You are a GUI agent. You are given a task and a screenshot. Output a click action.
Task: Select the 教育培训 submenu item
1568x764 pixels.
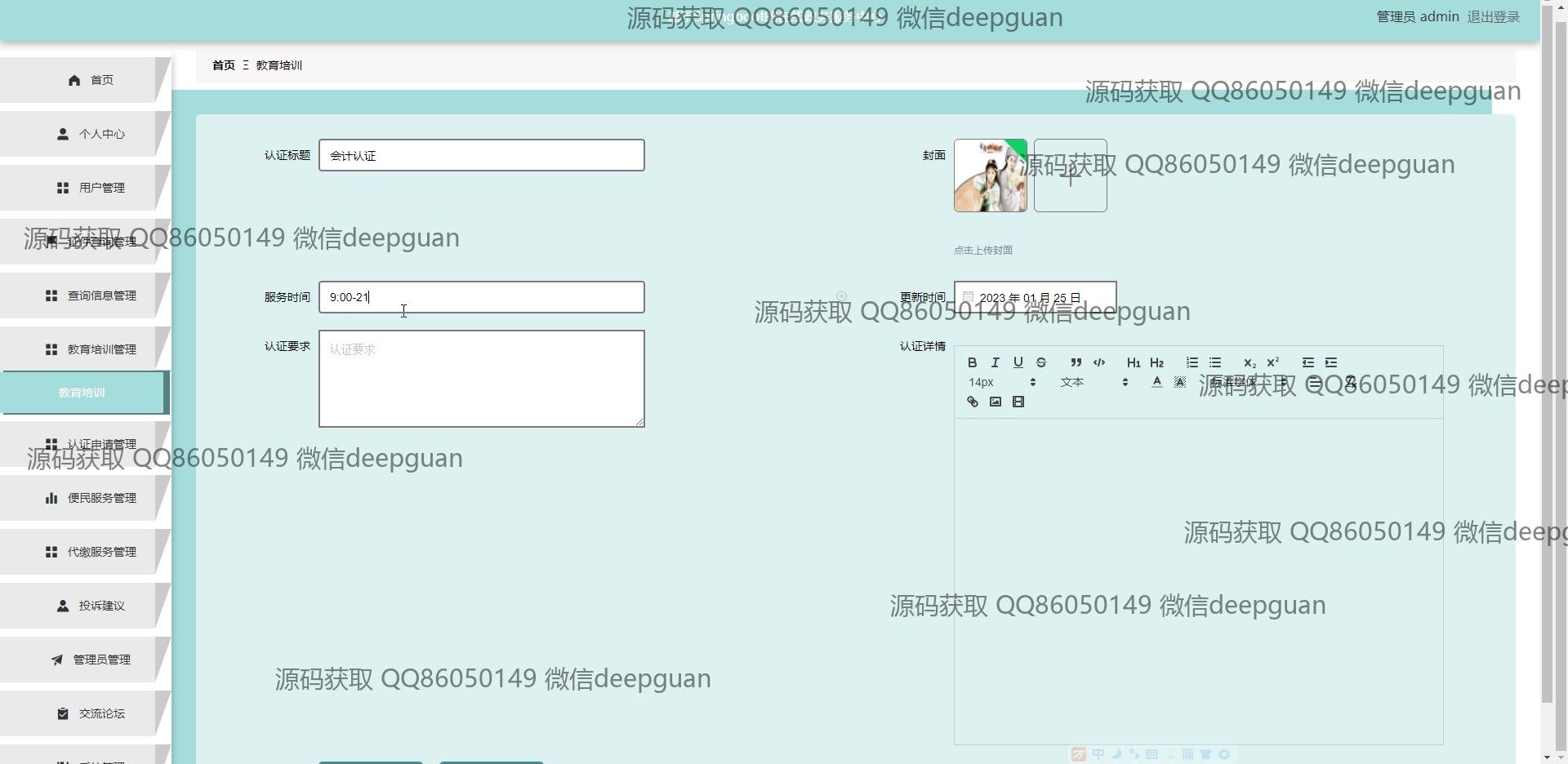coord(84,393)
